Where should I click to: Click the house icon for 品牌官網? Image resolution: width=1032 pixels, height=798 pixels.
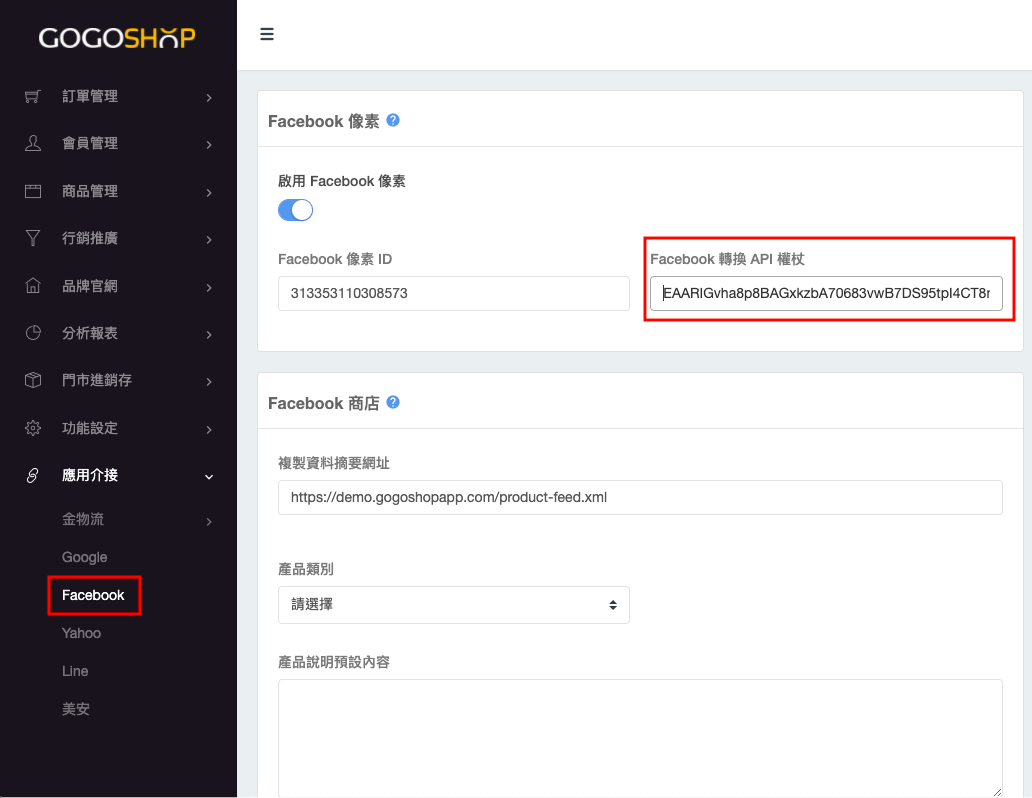[33, 286]
